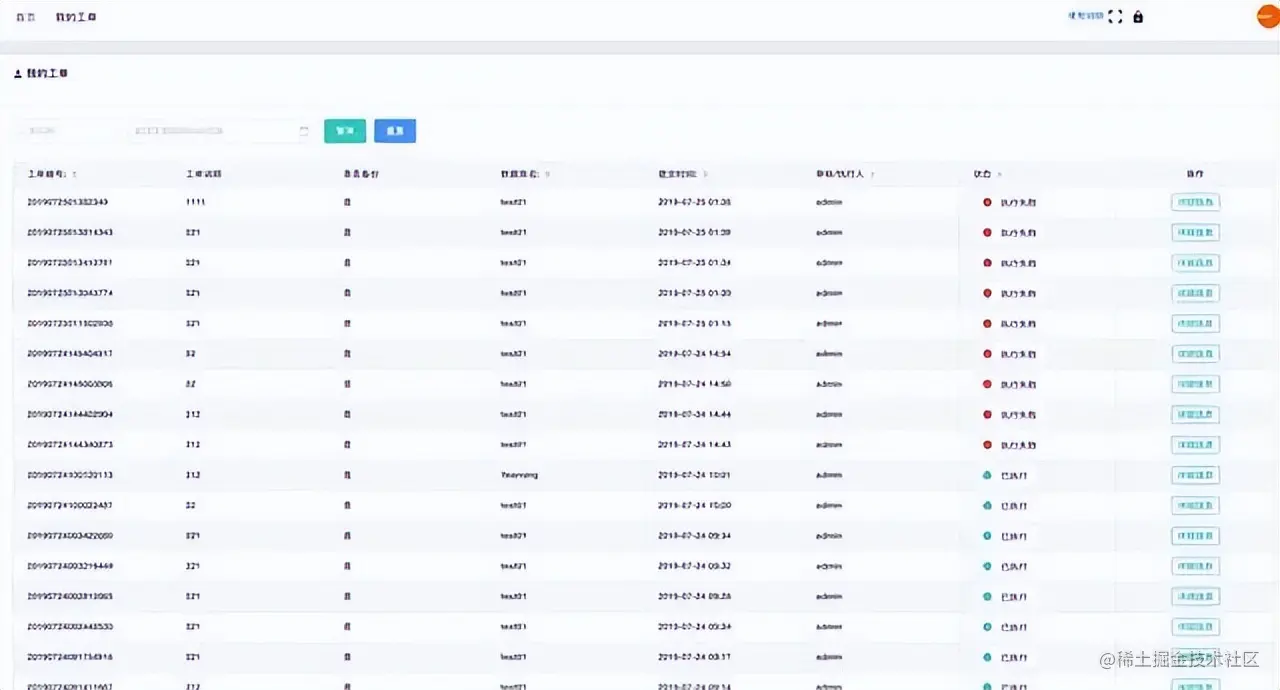Open details for the 2019-07-24 10:20 row
Viewport: 1280px width, 690px height.
(x=1195, y=506)
